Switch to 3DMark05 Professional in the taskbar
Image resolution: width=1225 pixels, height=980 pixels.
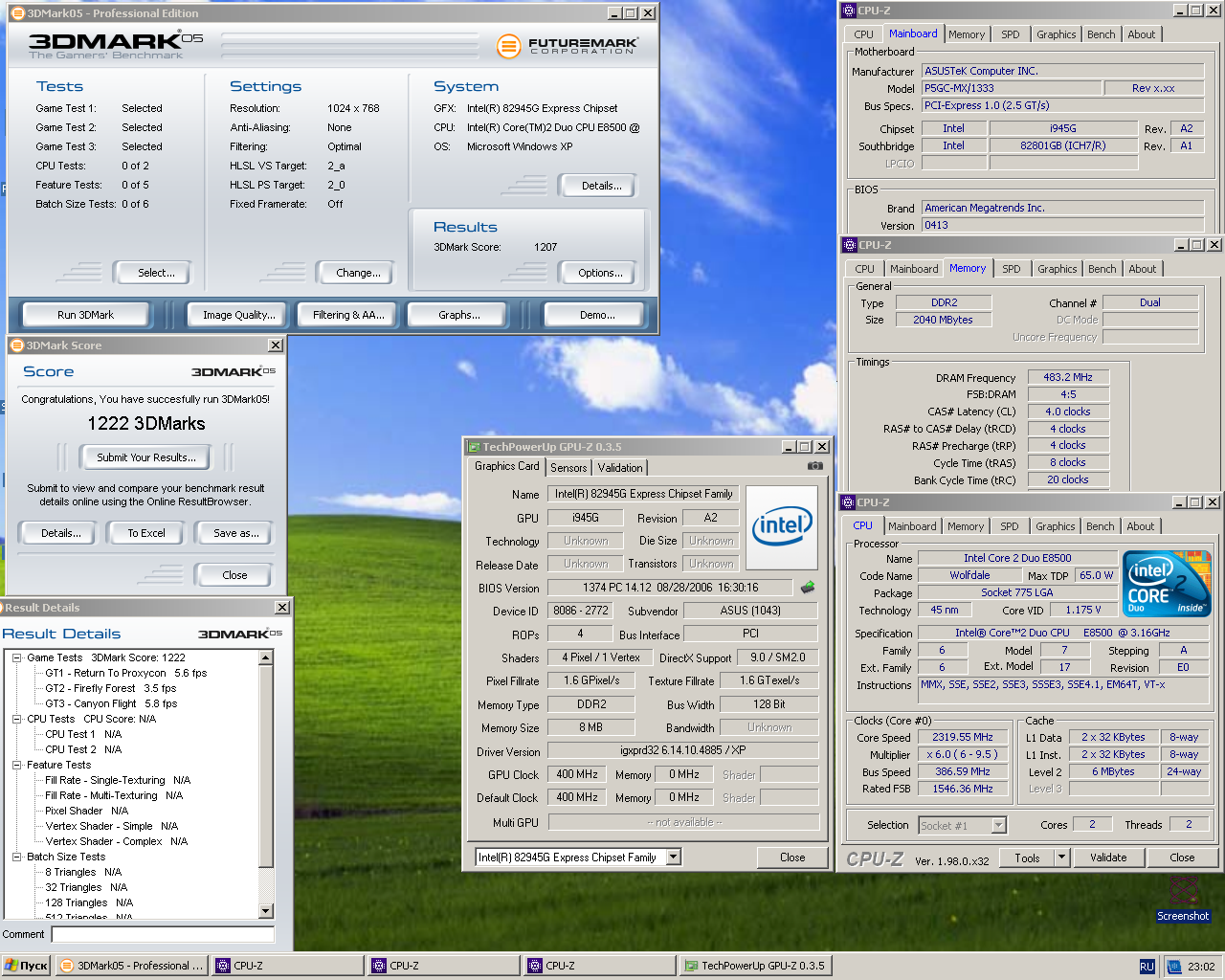(132, 966)
